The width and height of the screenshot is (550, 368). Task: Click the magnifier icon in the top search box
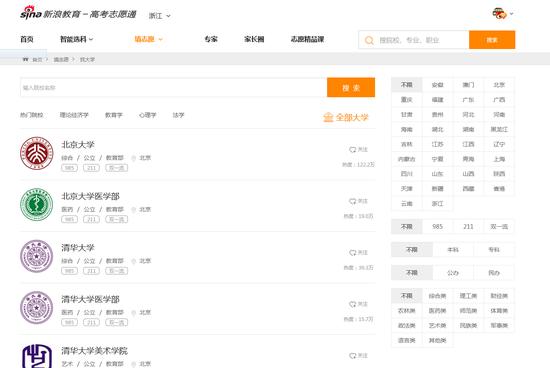pos(369,40)
